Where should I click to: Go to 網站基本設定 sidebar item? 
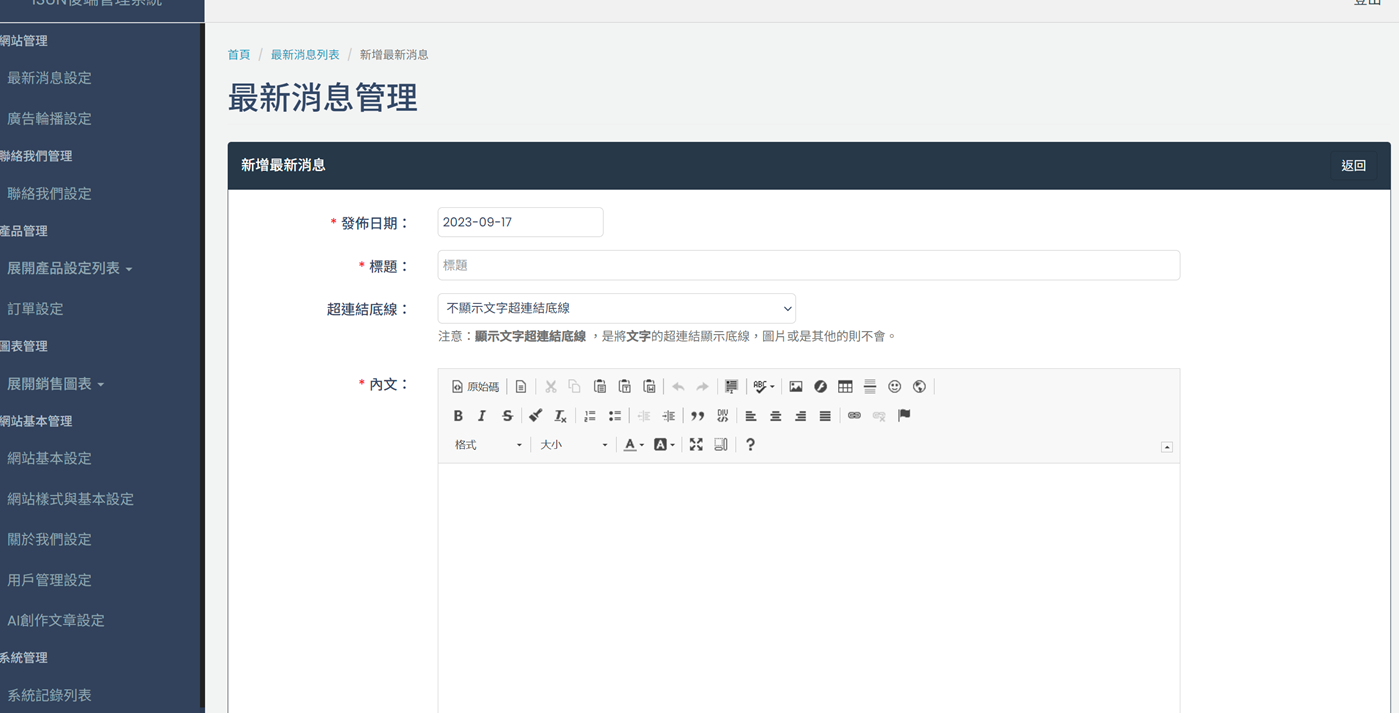click(49, 458)
